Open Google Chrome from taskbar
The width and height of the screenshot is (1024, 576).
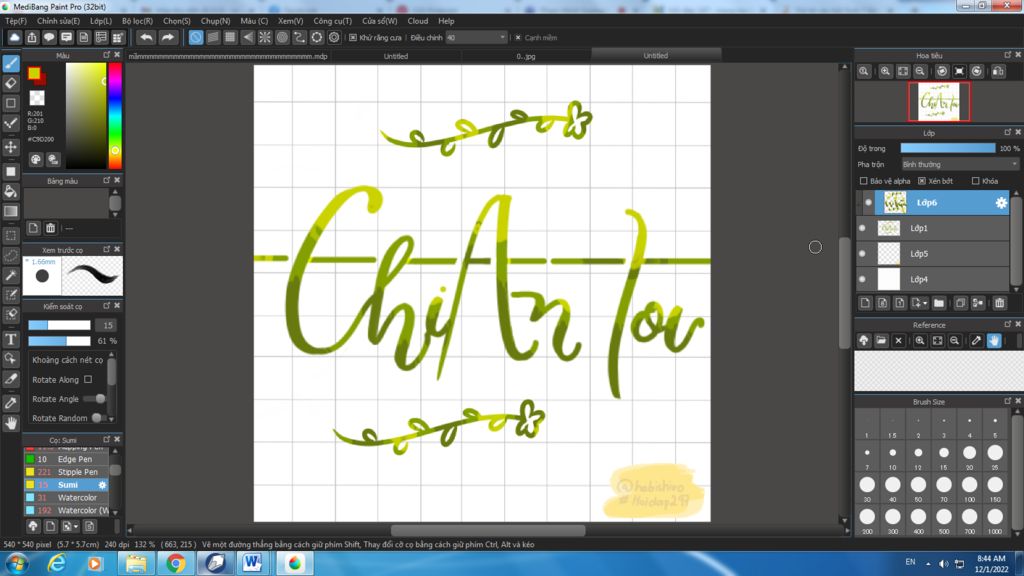(175, 563)
